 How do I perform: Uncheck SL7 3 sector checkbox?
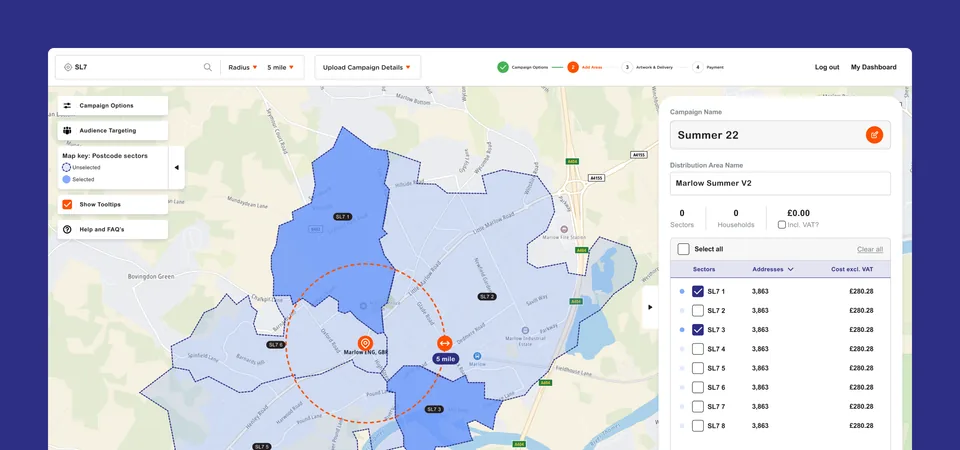pos(697,330)
